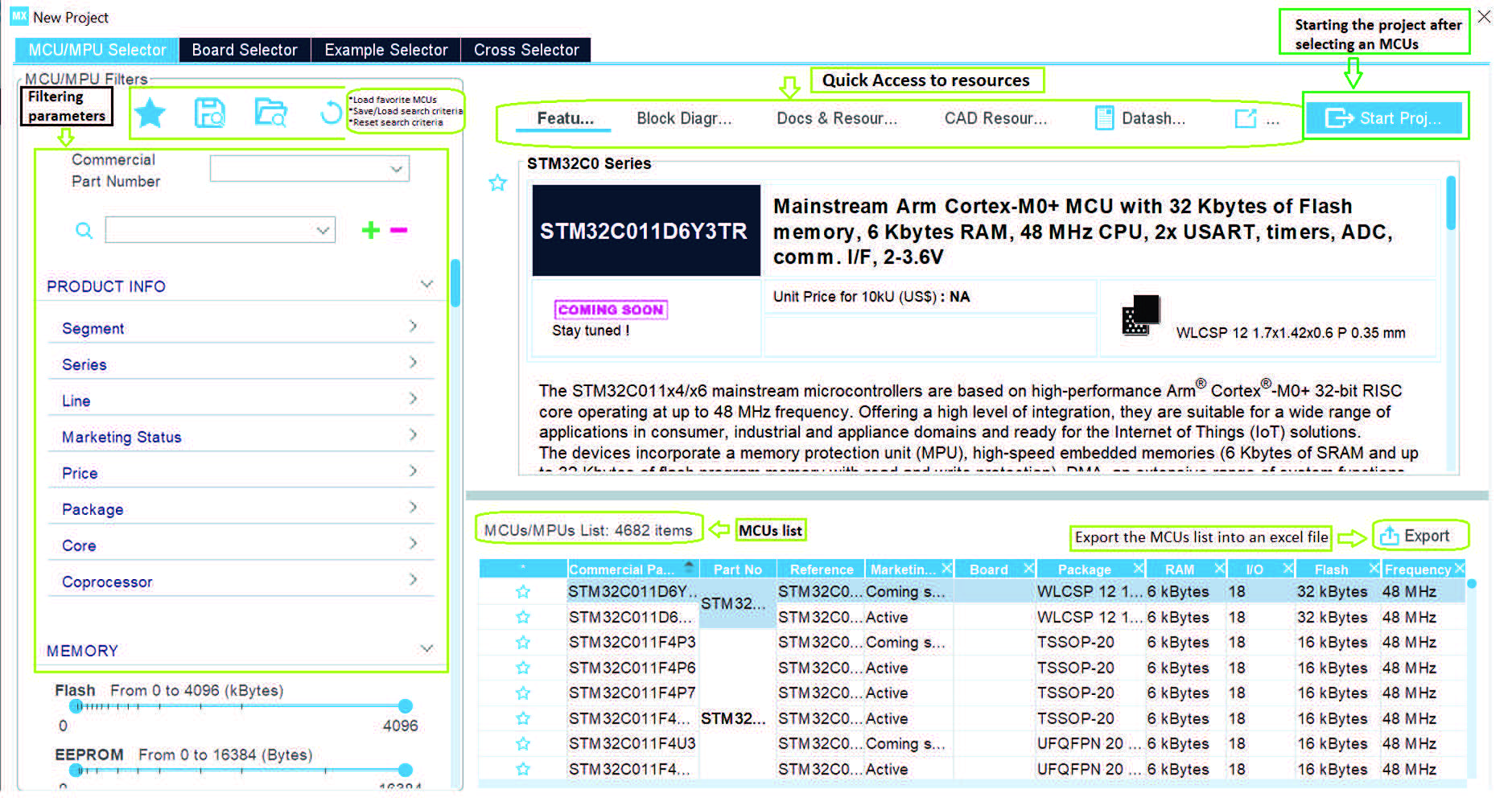Load saved search criteria via the folder icon
1512x810 pixels.
(270, 113)
